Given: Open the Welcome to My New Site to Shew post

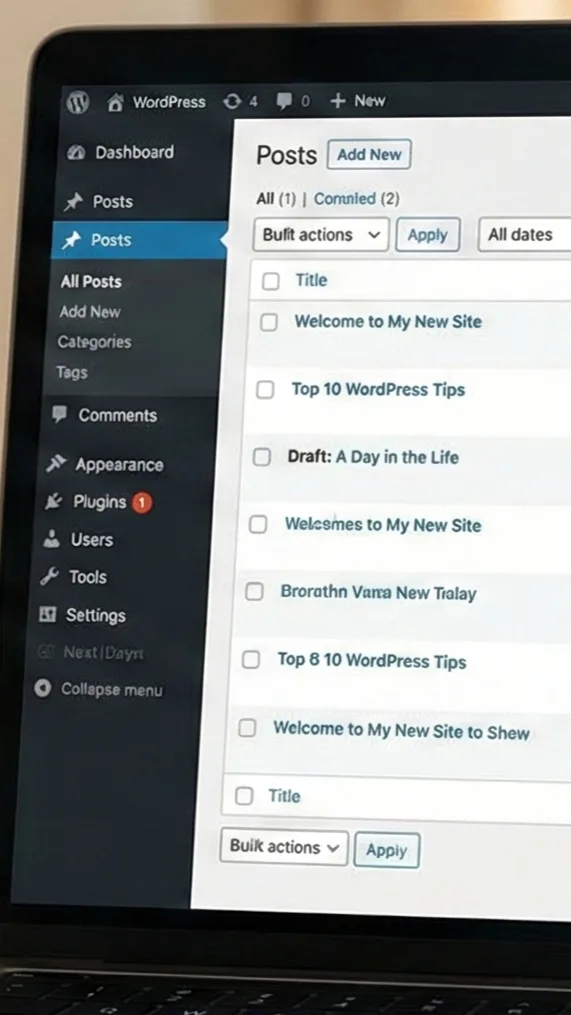Looking at the screenshot, I should 401,731.
